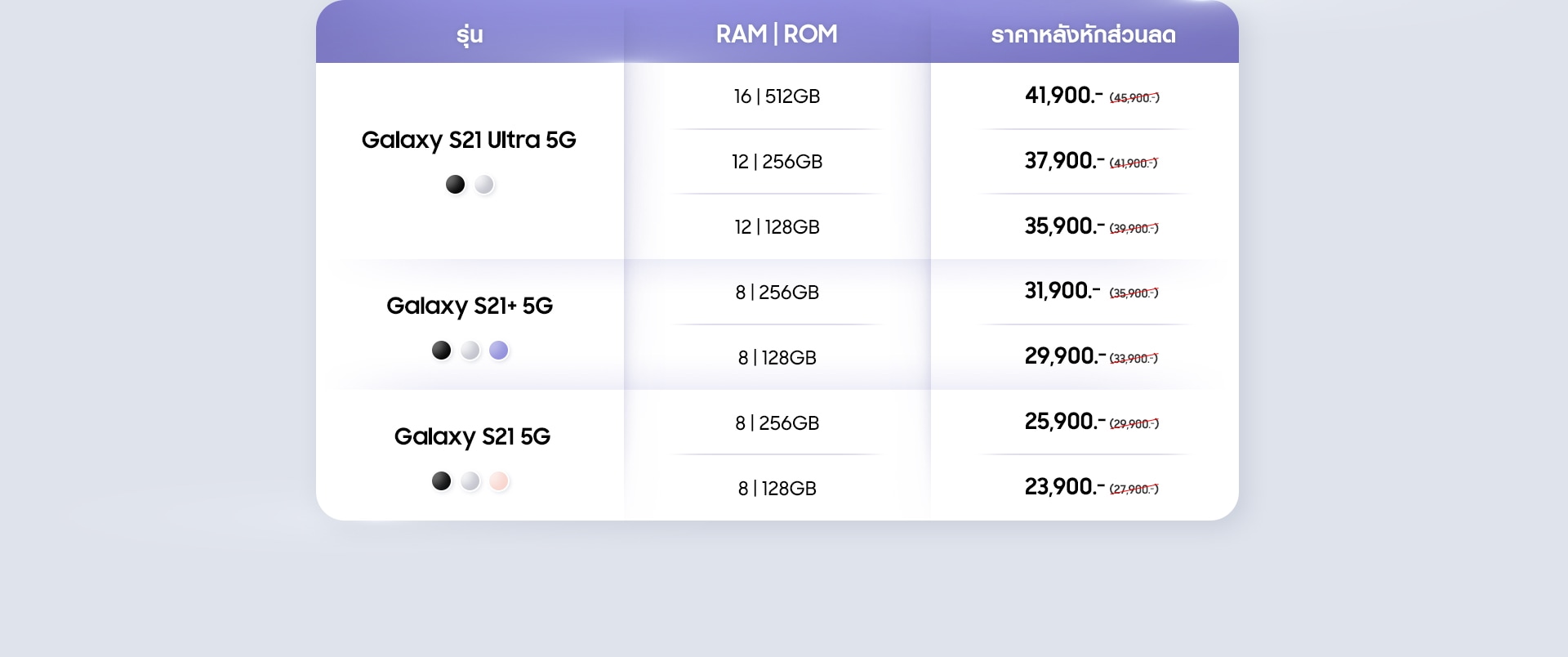
Task: Select black color for Galaxy S21 Ultra 5G
Action: pyautogui.click(x=455, y=185)
